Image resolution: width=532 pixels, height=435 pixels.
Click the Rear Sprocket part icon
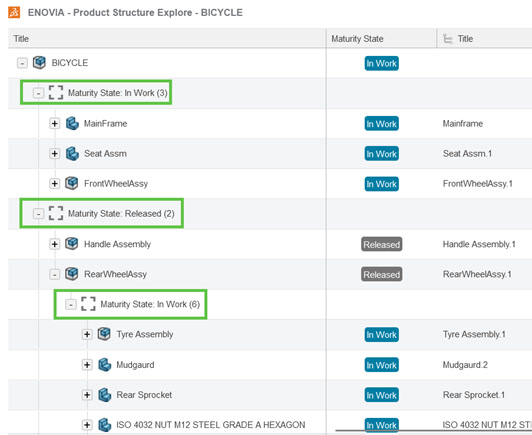tap(104, 395)
